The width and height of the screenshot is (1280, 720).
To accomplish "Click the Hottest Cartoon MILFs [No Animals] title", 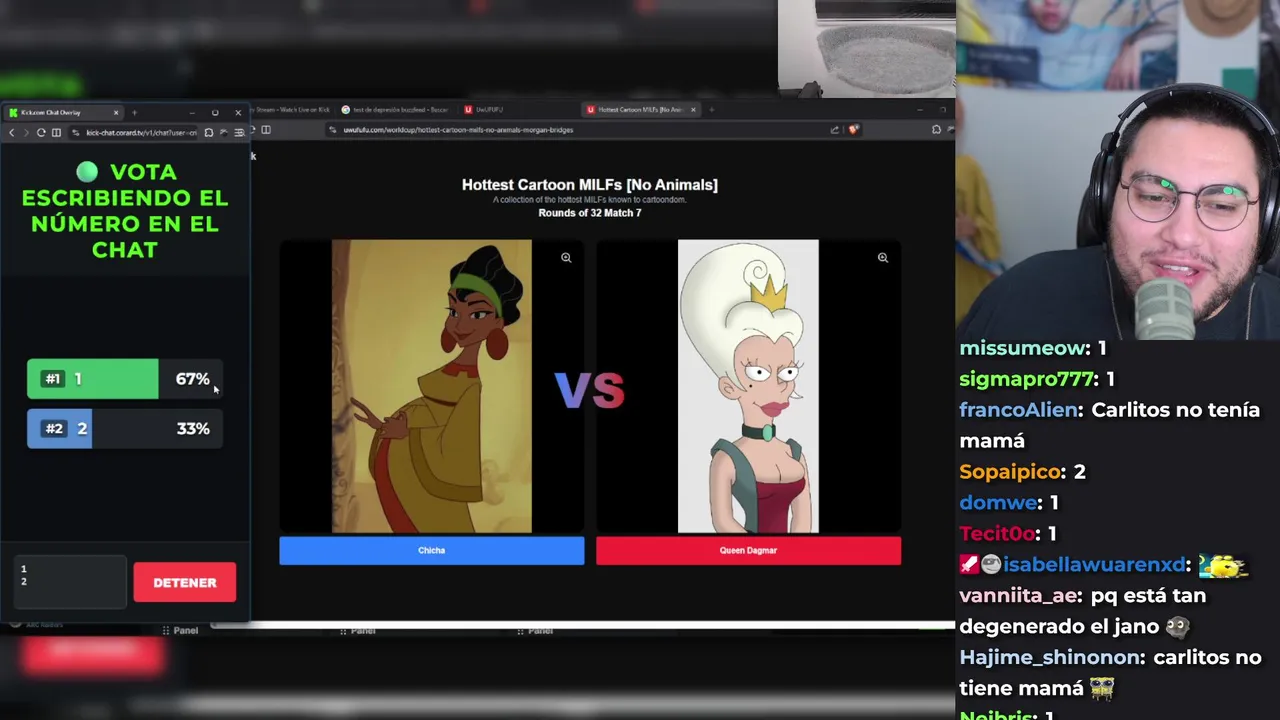I will pyautogui.click(x=590, y=184).
